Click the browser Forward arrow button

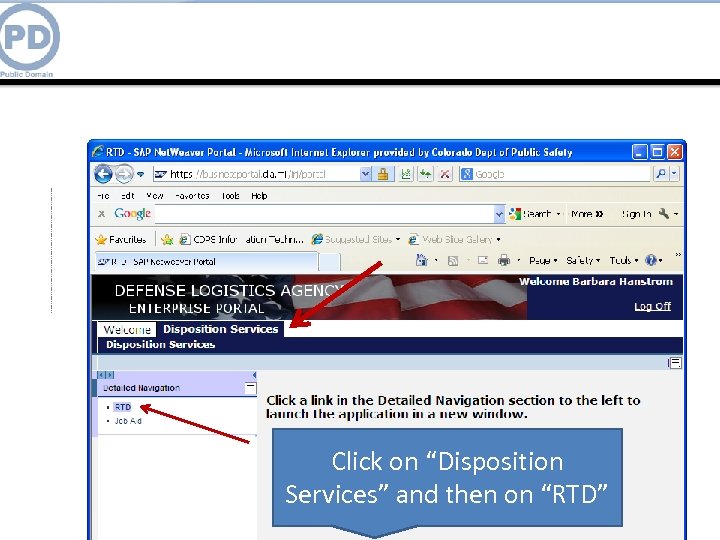[x=124, y=174]
